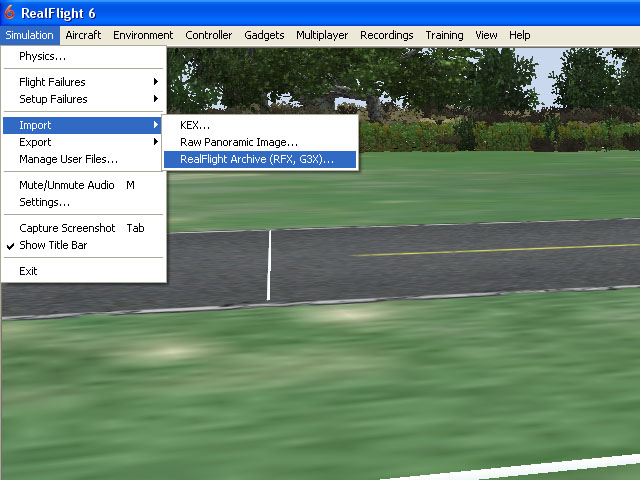Image resolution: width=640 pixels, height=480 pixels.
Task: Open the Controller menu
Action: point(209,35)
